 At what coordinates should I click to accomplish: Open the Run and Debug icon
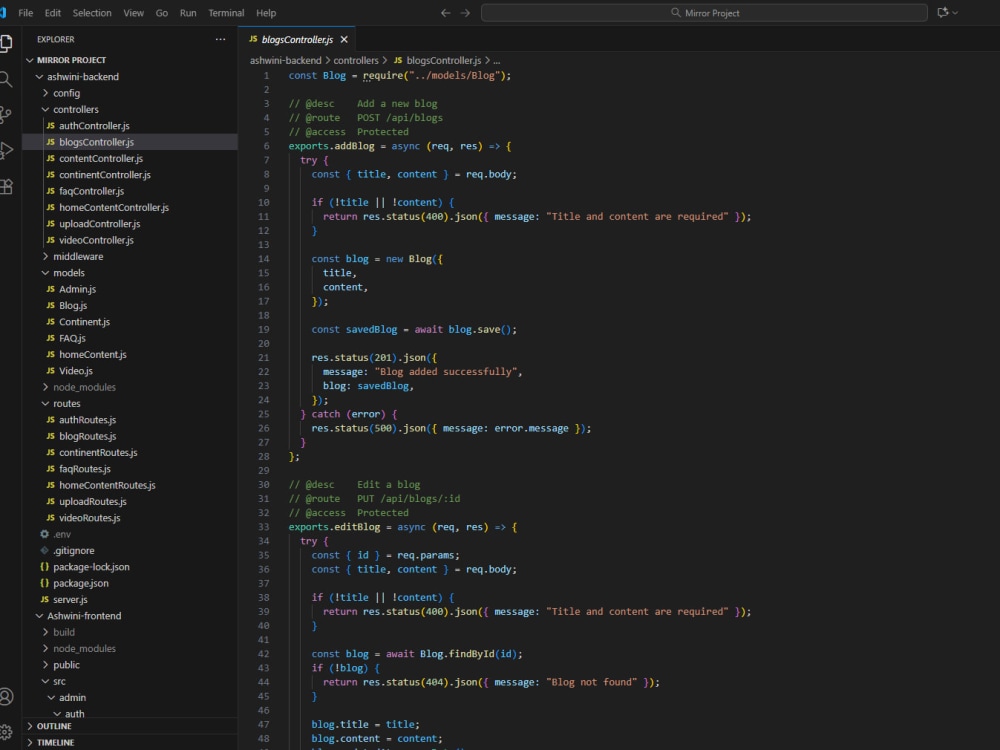(6, 151)
